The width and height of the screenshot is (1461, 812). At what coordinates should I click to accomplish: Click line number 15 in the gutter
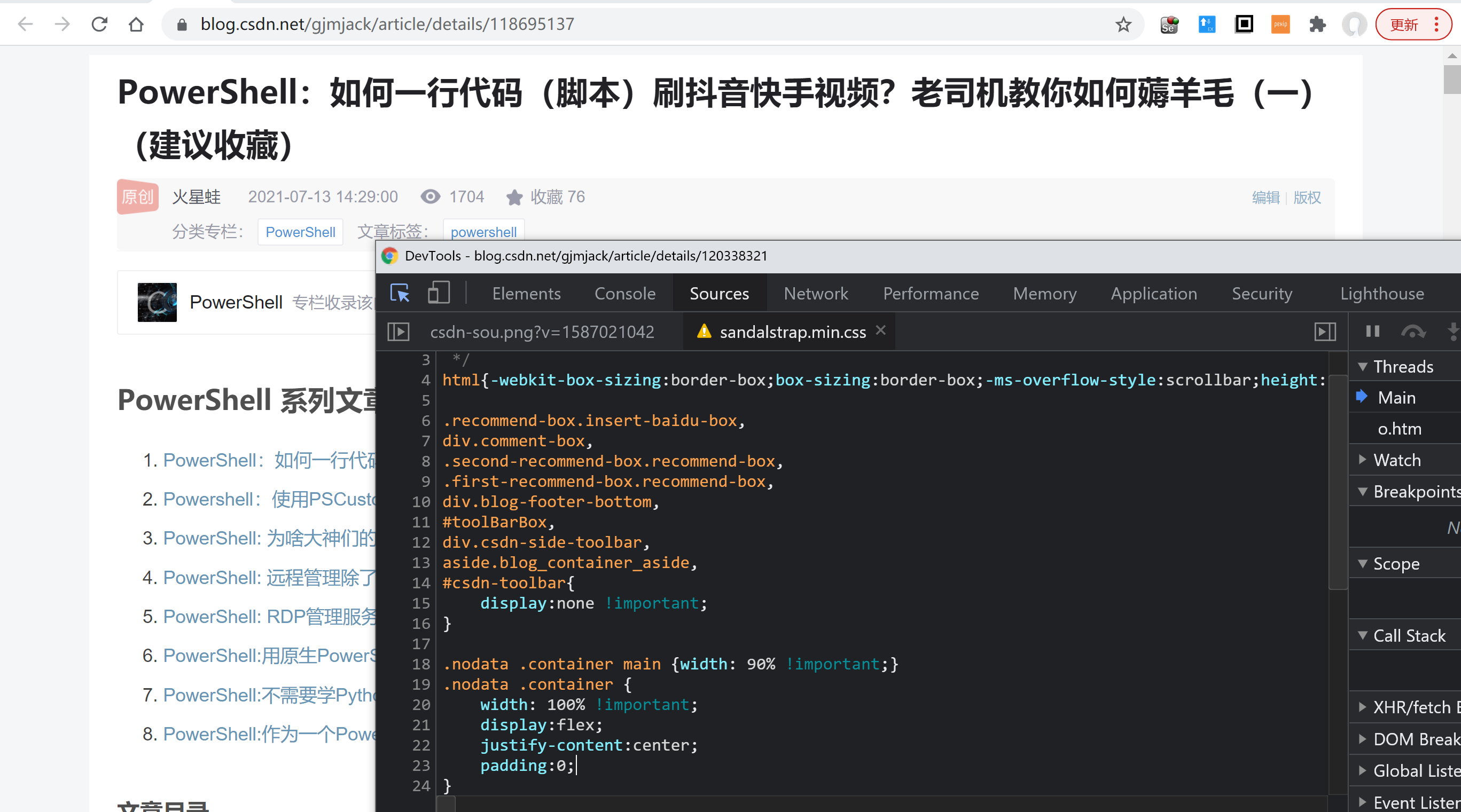pyautogui.click(x=421, y=603)
